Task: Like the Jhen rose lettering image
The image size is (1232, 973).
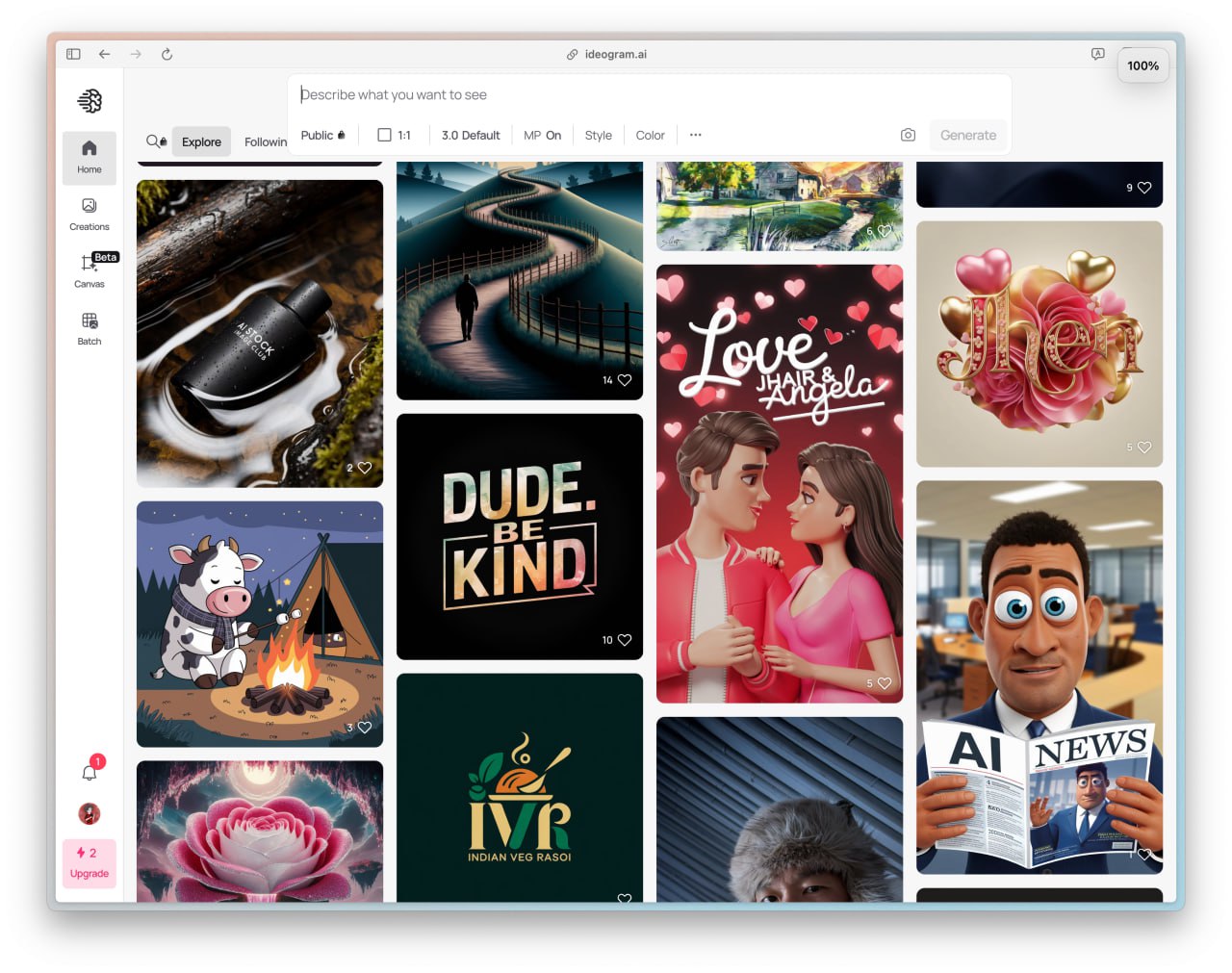Action: coord(1144,448)
